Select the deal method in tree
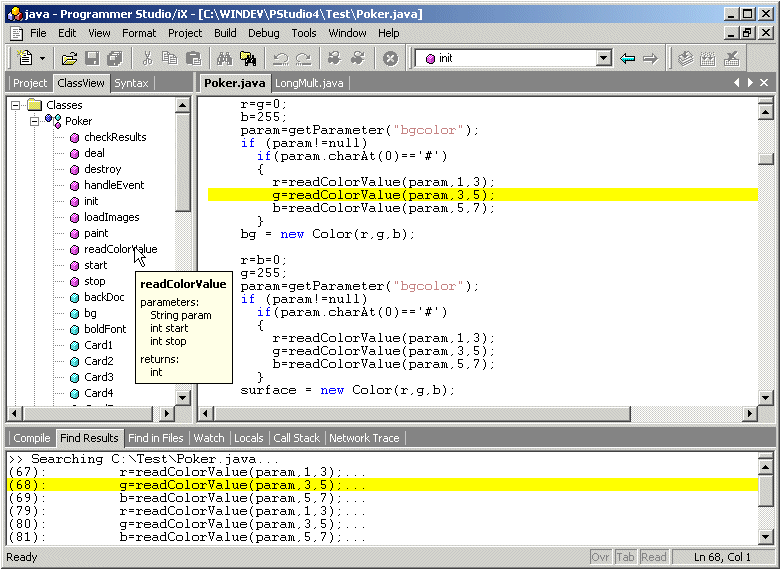This screenshot has width=780, height=569. click(95, 153)
